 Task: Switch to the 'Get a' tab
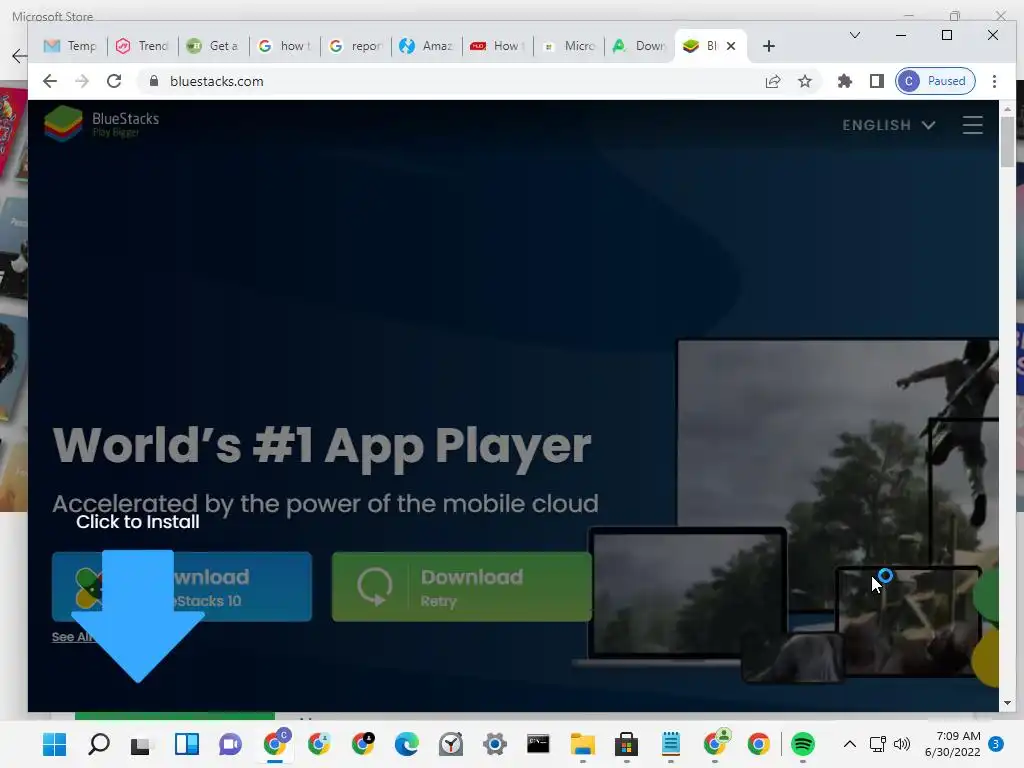click(x=214, y=46)
